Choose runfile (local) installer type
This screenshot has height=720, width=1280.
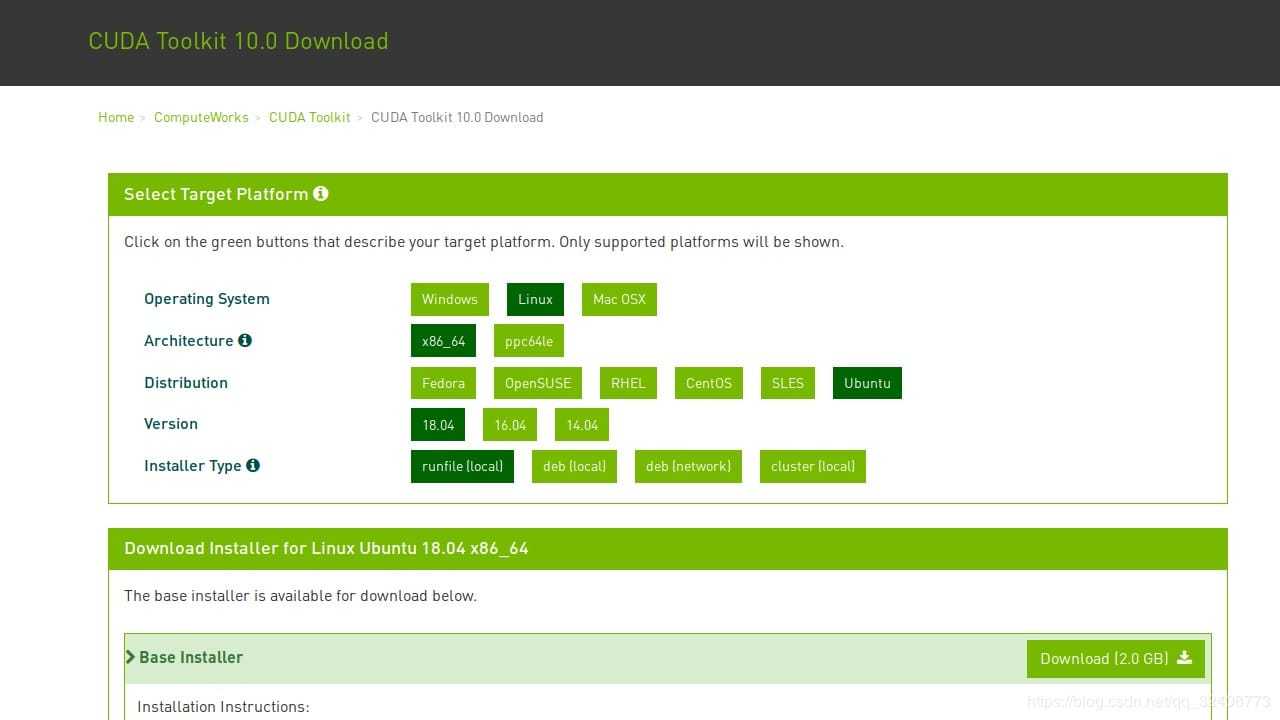(x=462, y=466)
